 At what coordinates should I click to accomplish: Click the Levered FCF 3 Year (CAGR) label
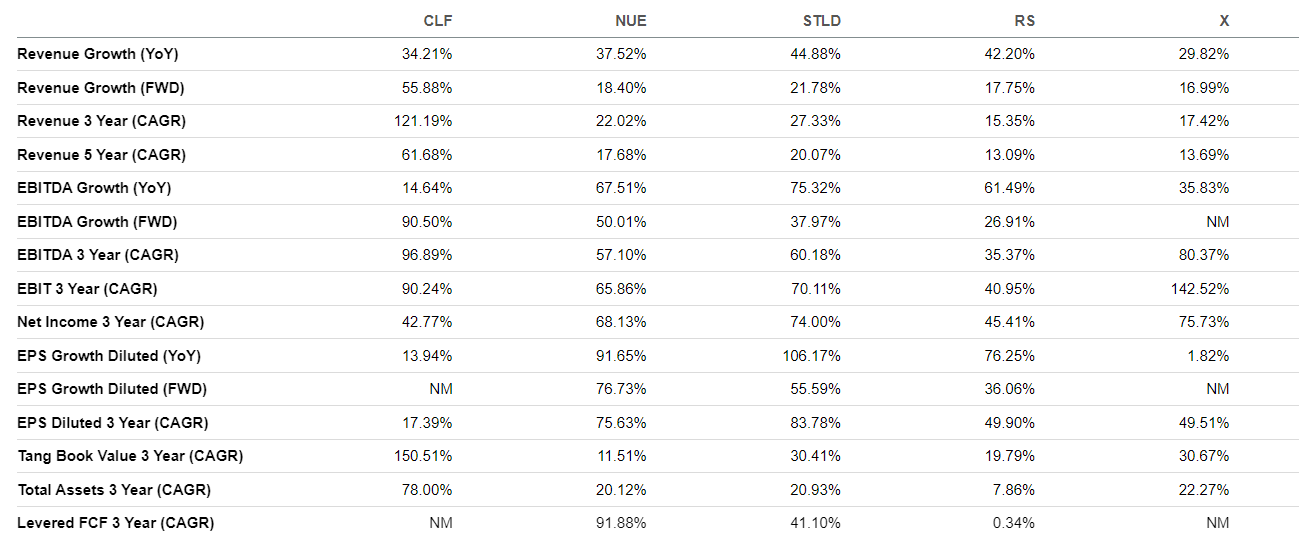pyautogui.click(x=115, y=523)
